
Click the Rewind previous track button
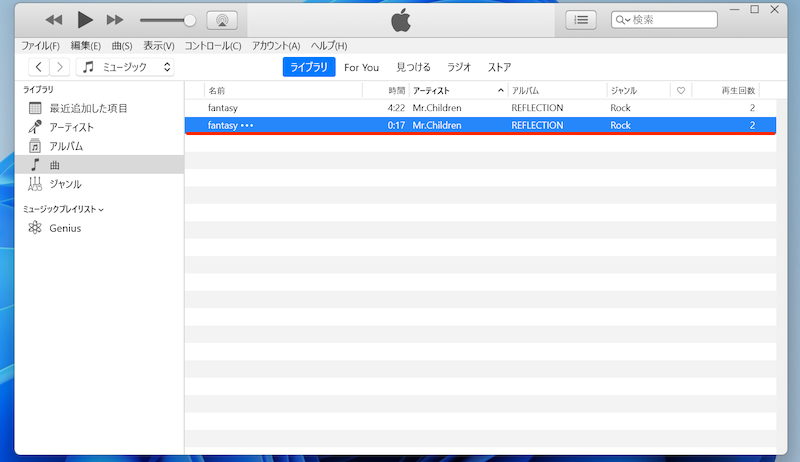54,20
